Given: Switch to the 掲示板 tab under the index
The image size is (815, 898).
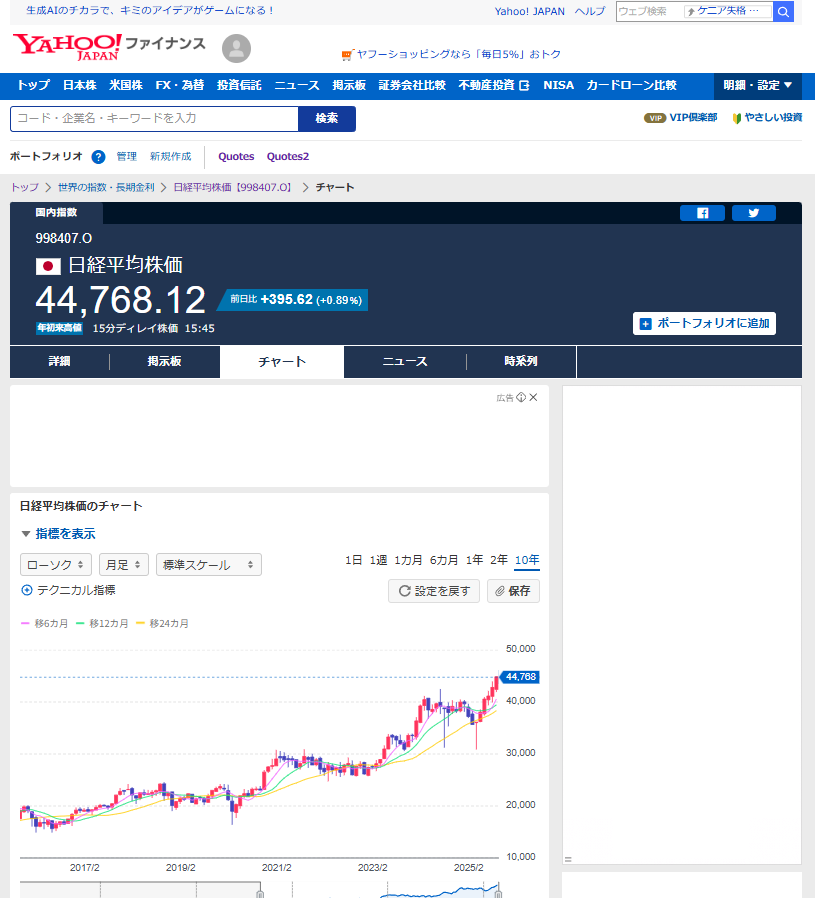Looking at the screenshot, I should [x=164, y=361].
